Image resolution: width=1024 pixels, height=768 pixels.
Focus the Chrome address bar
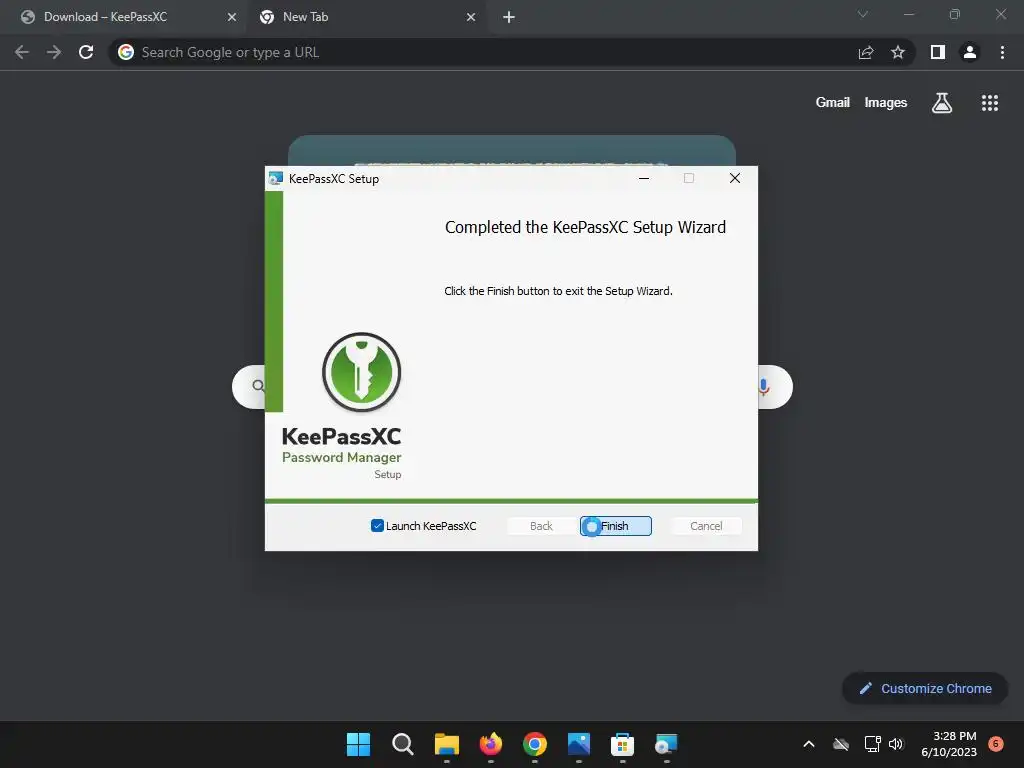[483, 52]
